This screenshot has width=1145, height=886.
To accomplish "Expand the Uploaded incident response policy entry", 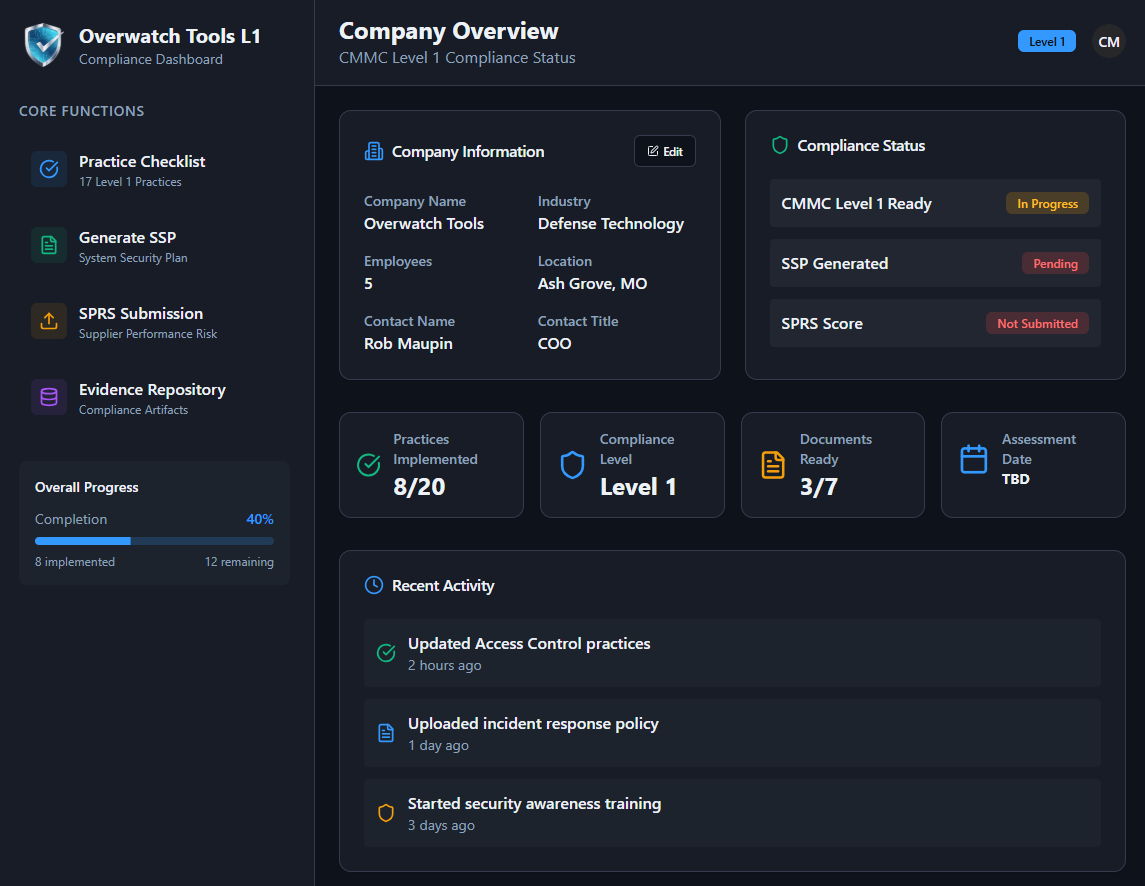I will tap(729, 733).
